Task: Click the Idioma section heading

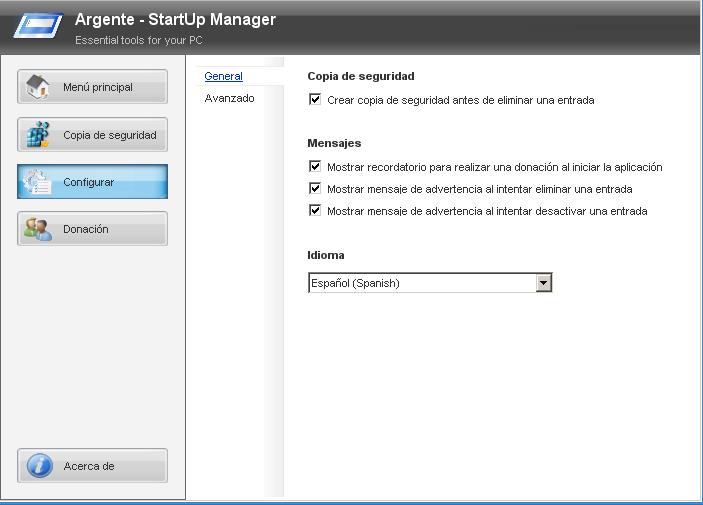Action: (x=326, y=255)
